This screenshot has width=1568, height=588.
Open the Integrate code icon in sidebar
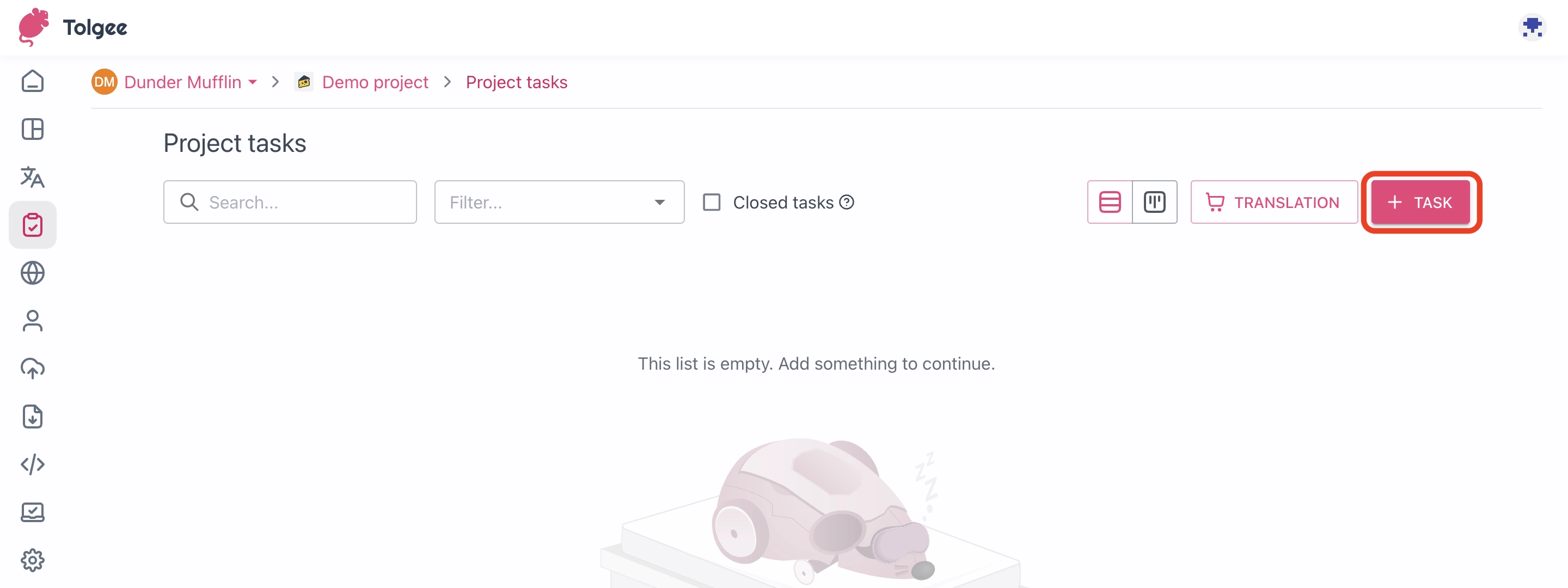(x=32, y=464)
